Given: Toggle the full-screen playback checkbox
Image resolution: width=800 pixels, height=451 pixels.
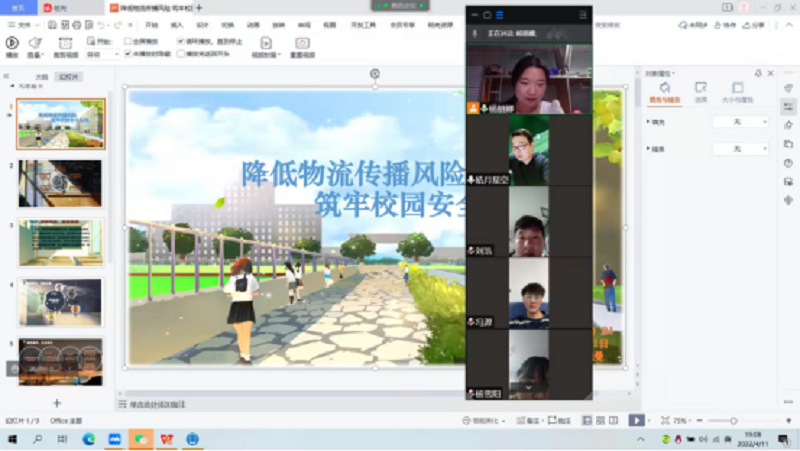Looking at the screenshot, I should click(x=127, y=42).
